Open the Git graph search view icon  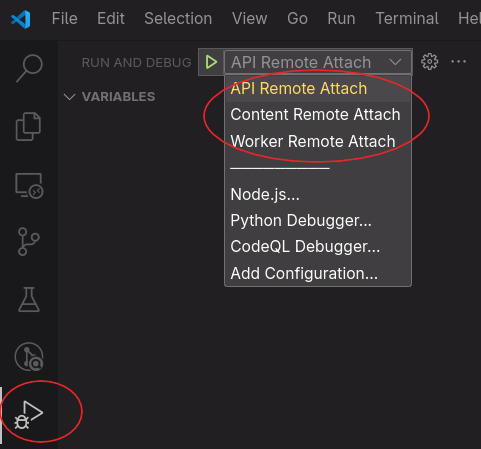pos(29,356)
